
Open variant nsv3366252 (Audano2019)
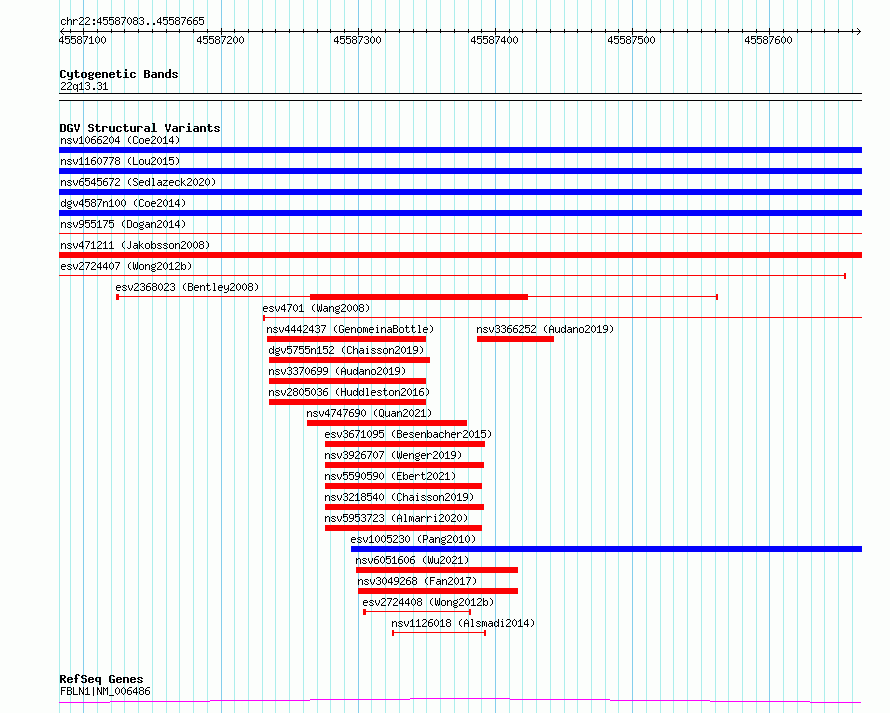point(545,329)
